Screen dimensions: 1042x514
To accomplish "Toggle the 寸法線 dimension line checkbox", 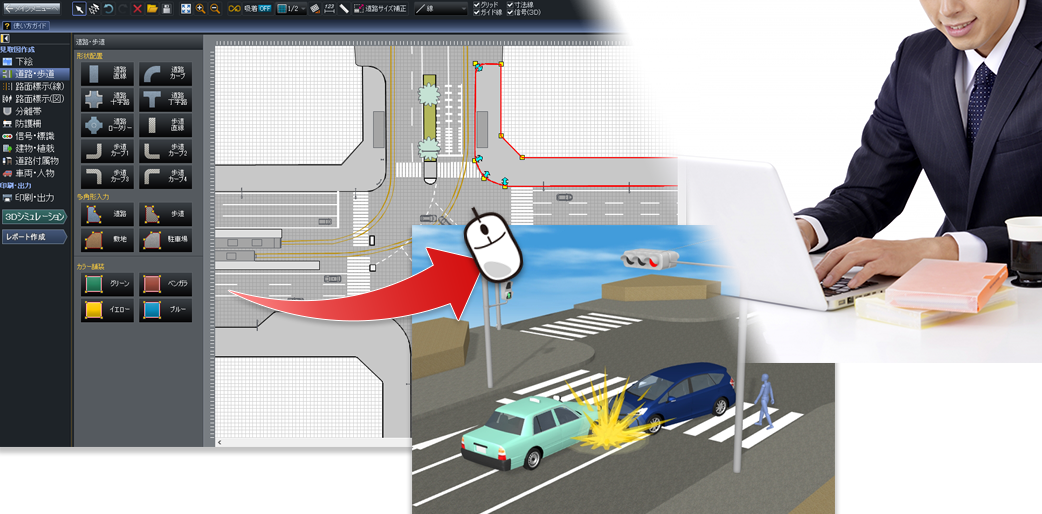I will pyautogui.click(x=512, y=4).
